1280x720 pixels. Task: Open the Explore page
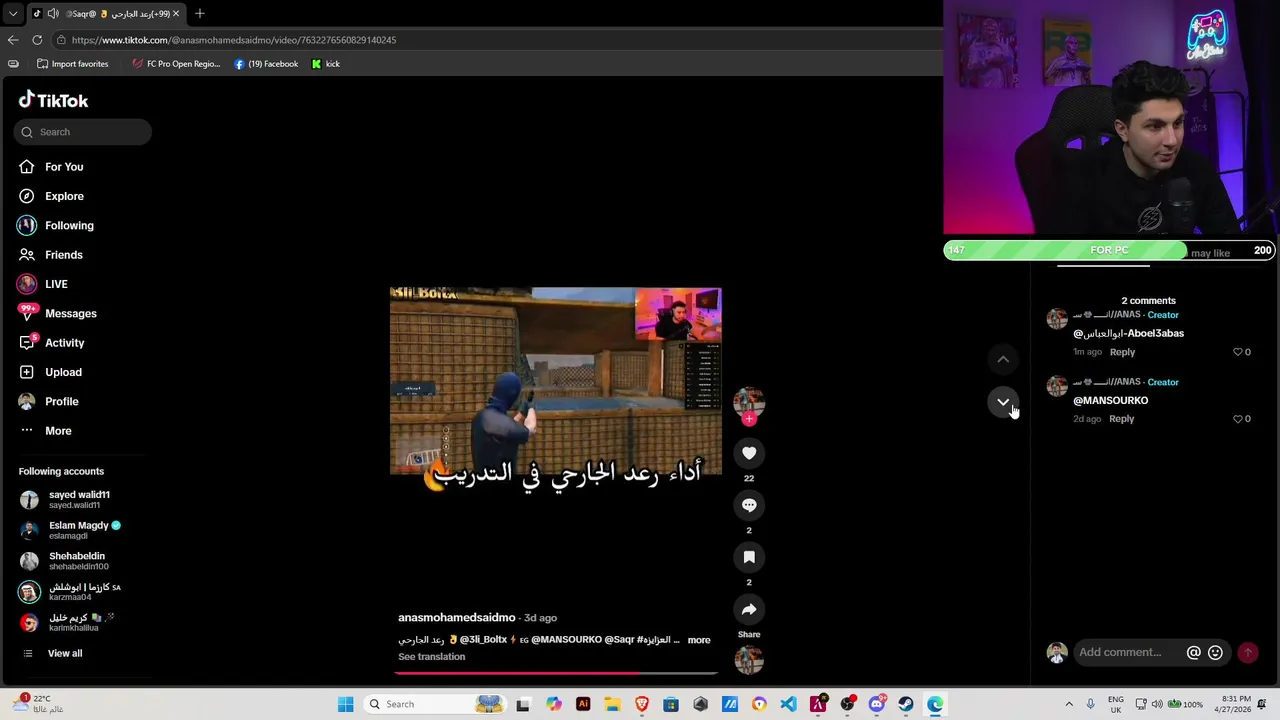point(64,196)
